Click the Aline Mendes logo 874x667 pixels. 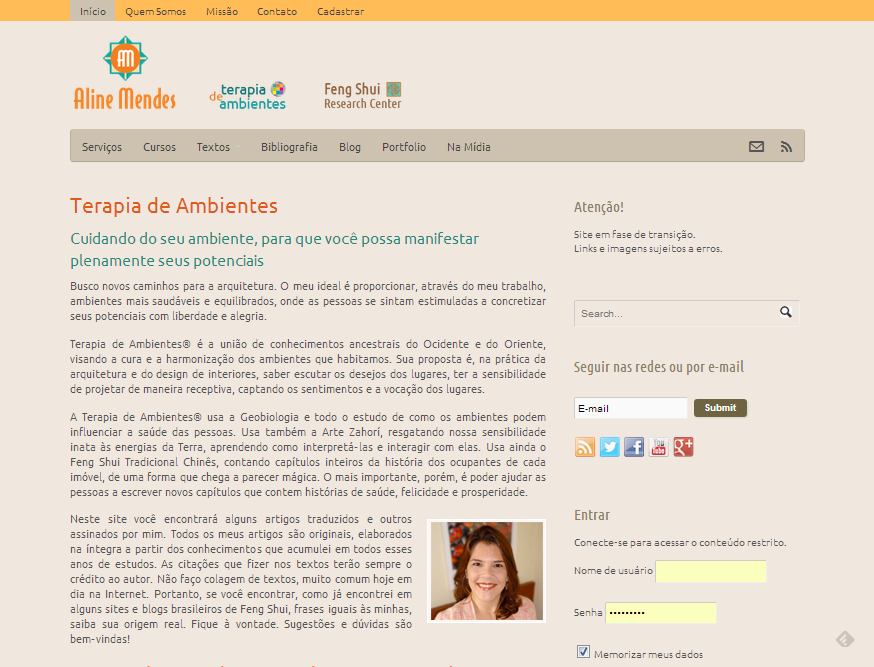(125, 73)
